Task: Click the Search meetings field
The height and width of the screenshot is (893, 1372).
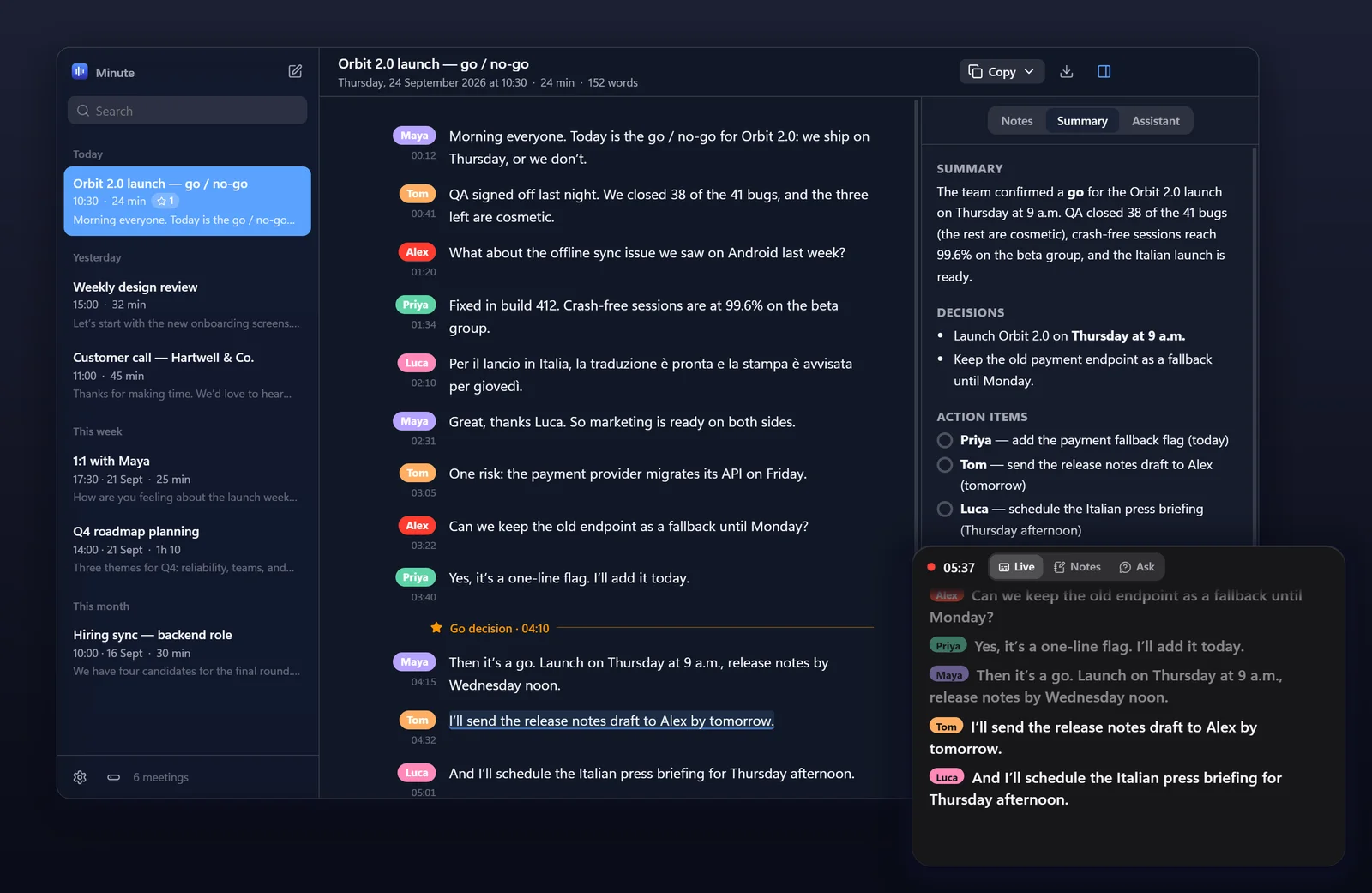Action: 187,111
